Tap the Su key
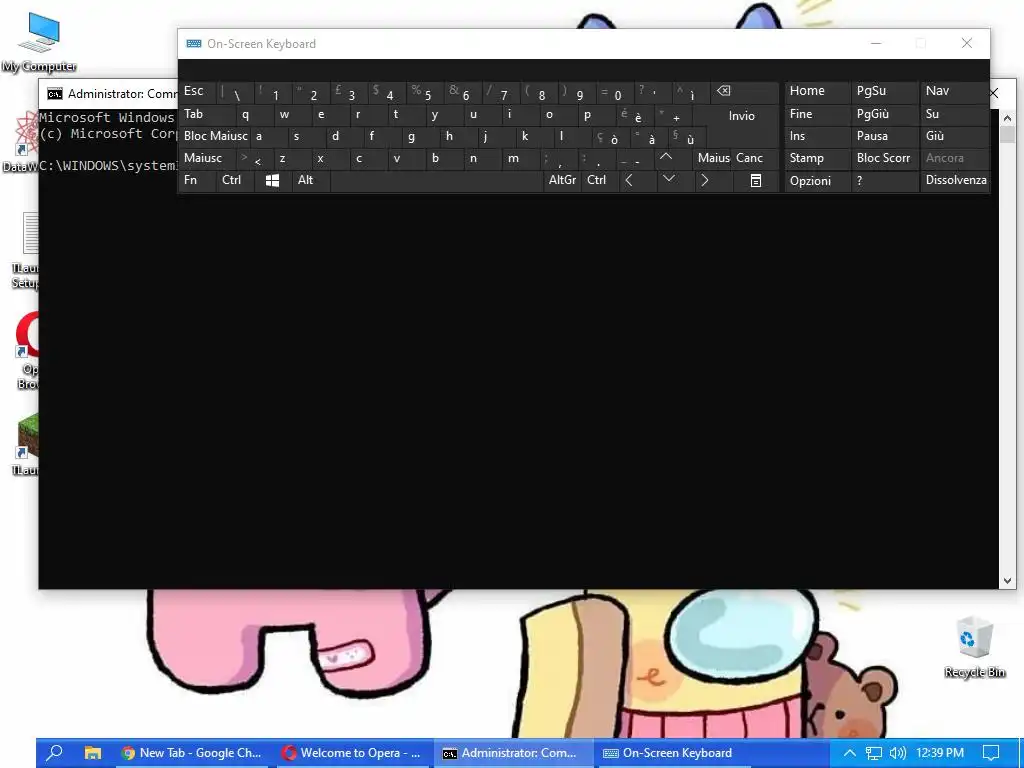This screenshot has height=768, width=1024. tap(955, 114)
